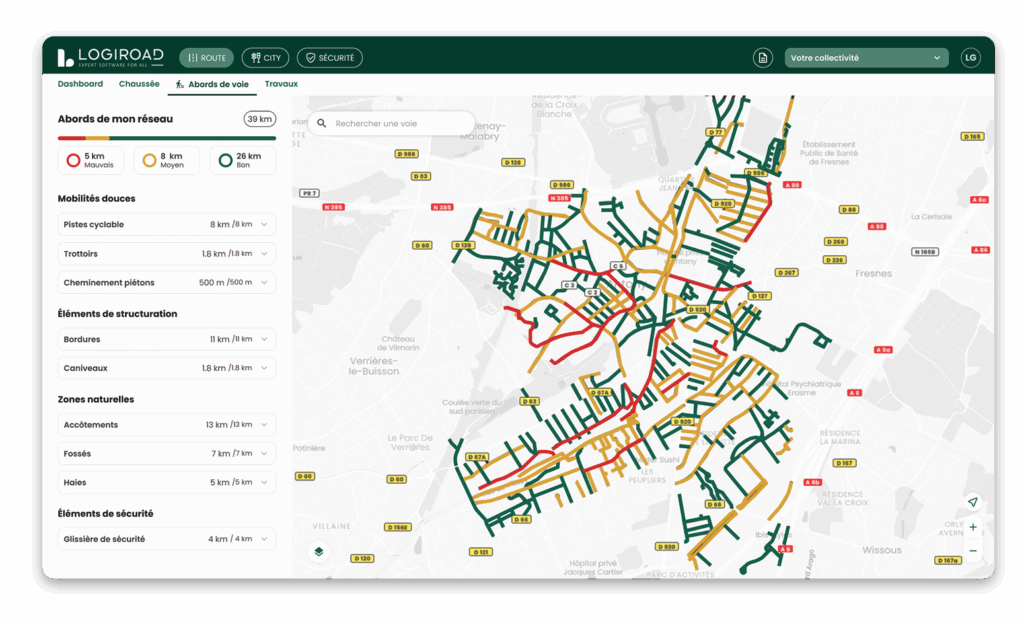Screen dimensions: 1024x620
Task: Click the search magnifier icon
Action: coord(322,123)
